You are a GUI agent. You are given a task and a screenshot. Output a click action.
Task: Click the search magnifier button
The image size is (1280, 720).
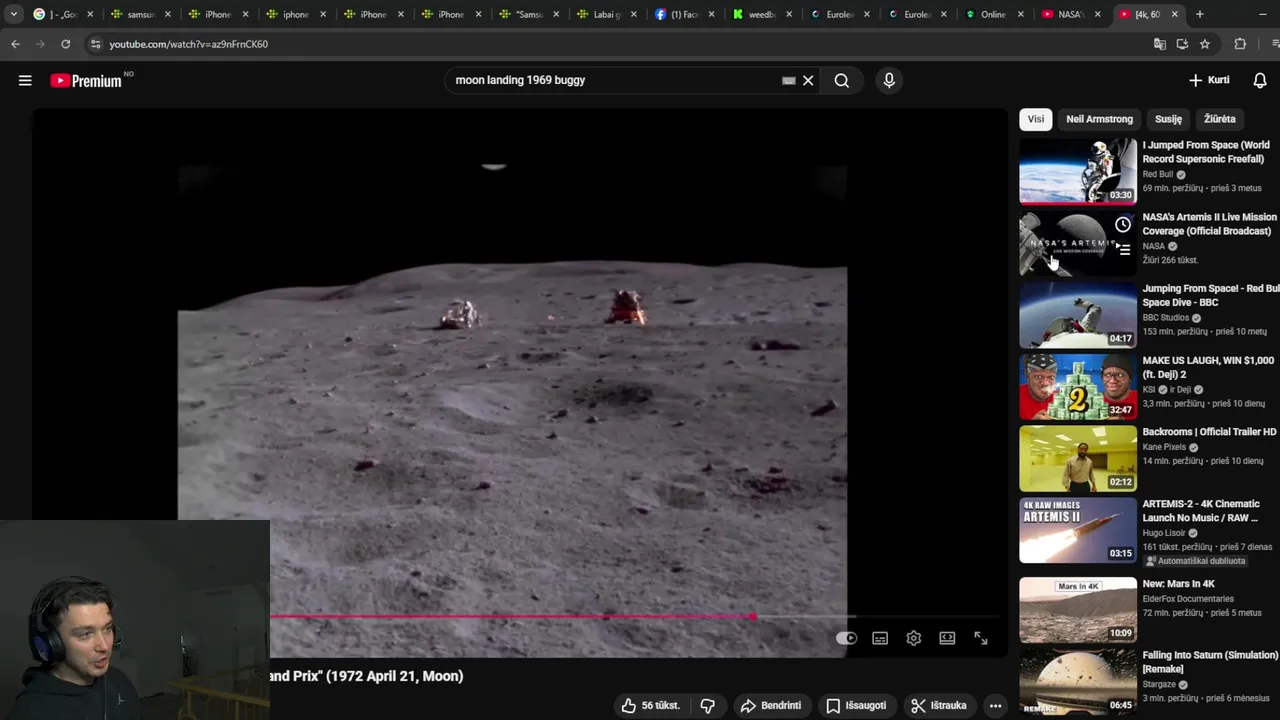842,81
